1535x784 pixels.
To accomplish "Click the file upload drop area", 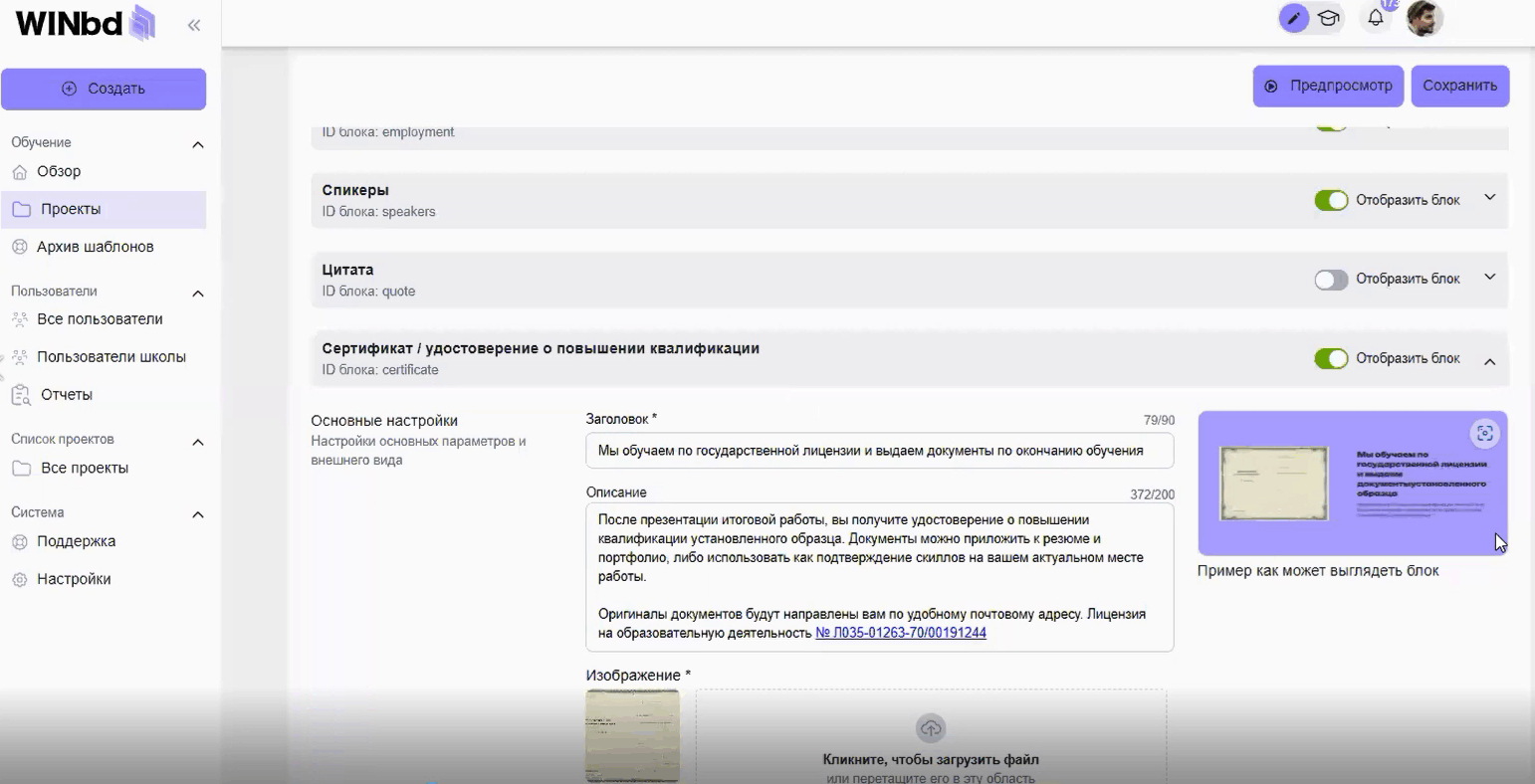I will pos(931,736).
